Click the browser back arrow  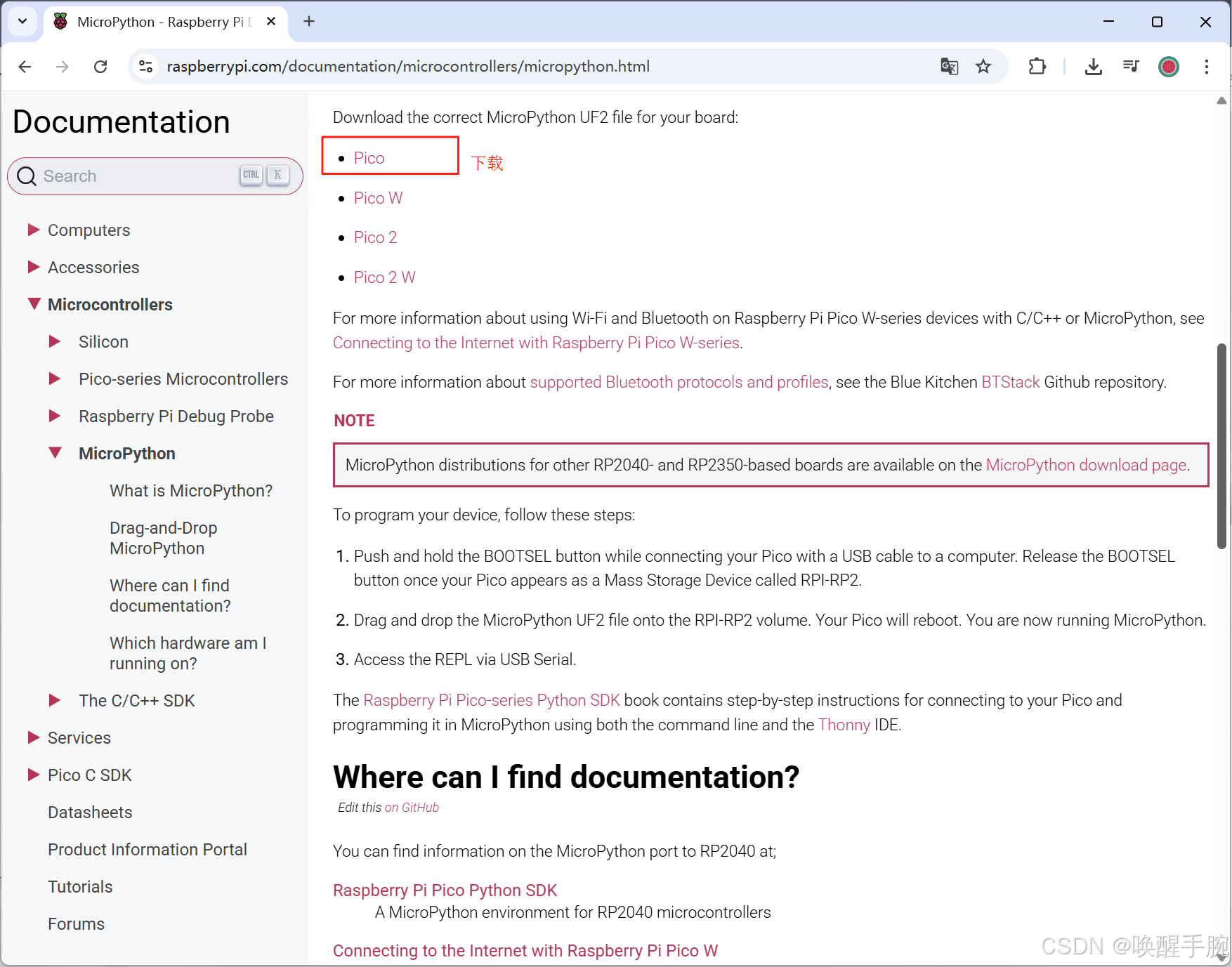[x=25, y=67]
